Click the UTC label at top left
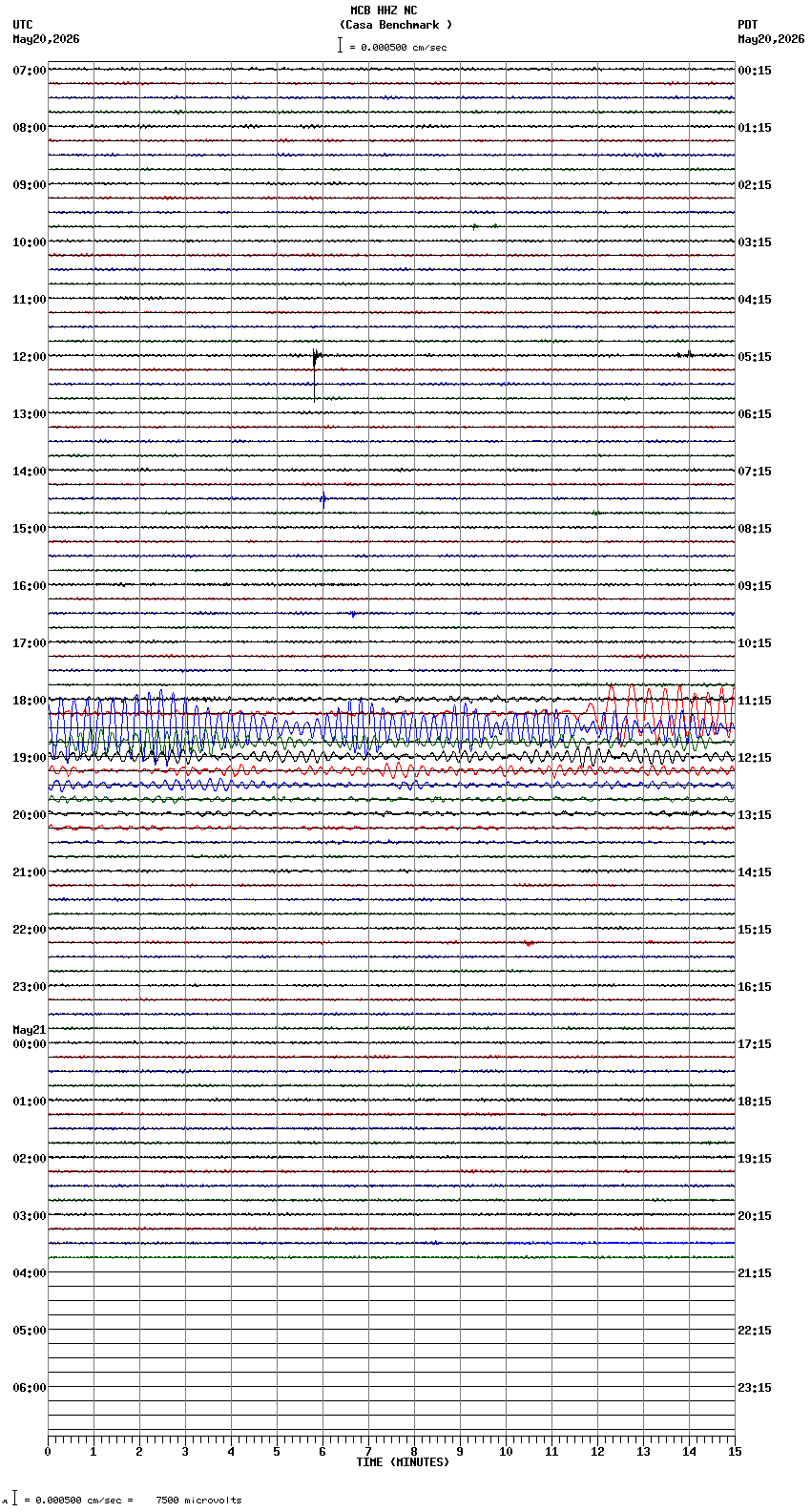 (x=23, y=25)
